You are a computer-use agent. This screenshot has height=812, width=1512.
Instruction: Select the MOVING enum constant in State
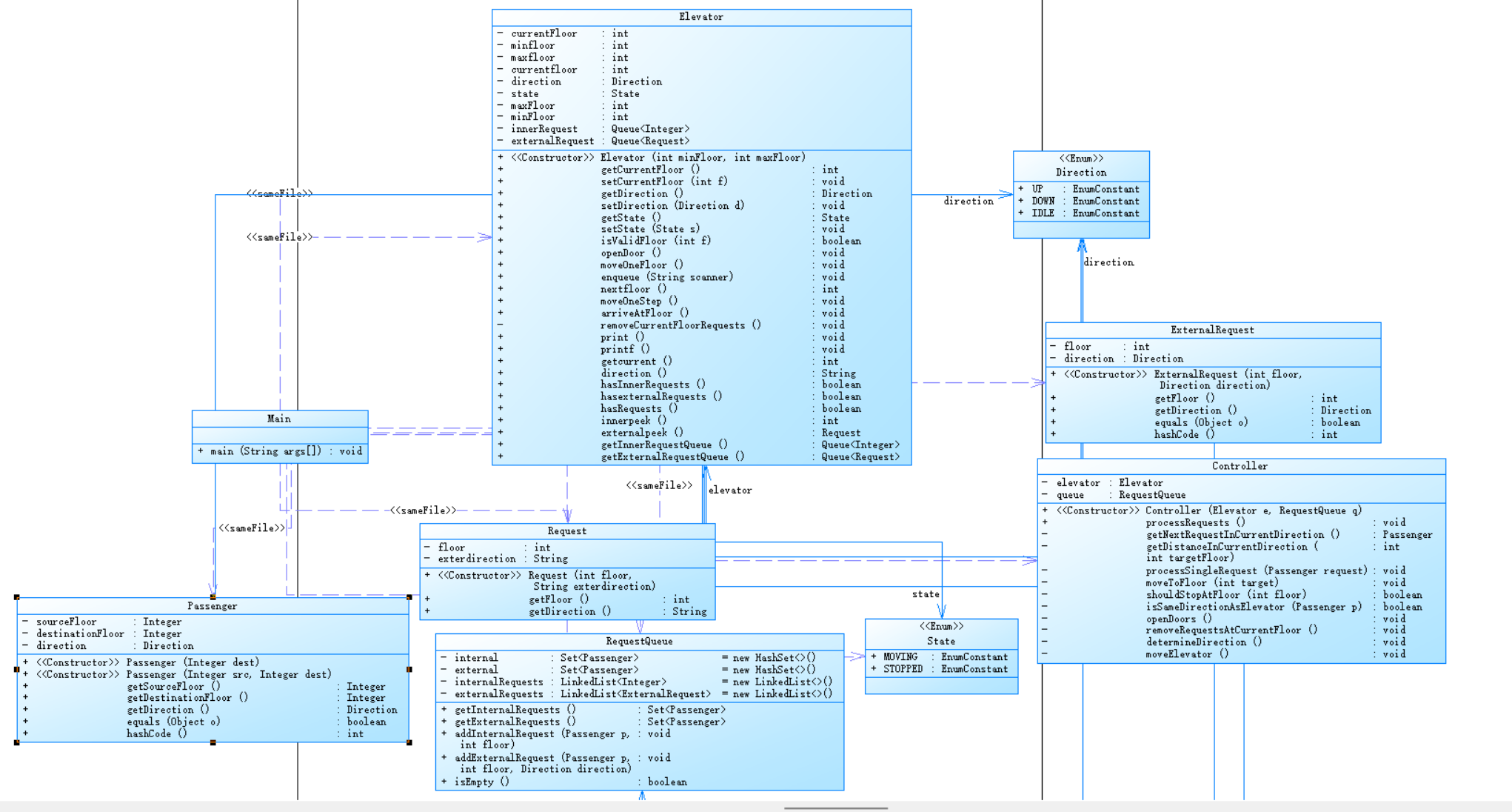click(900, 657)
